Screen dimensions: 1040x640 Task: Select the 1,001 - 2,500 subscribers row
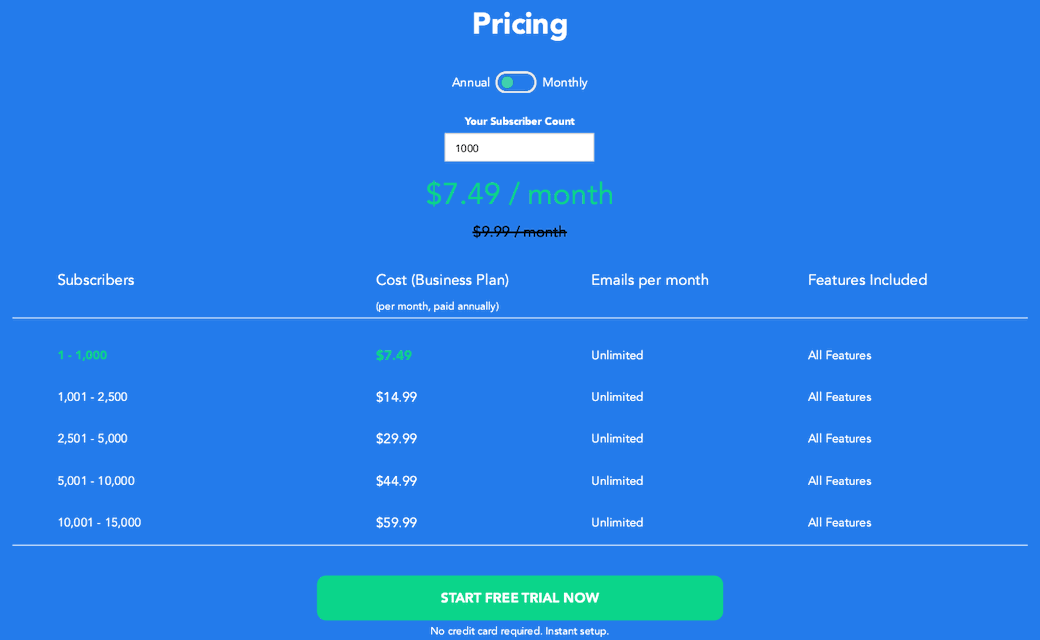pyautogui.click(x=92, y=397)
